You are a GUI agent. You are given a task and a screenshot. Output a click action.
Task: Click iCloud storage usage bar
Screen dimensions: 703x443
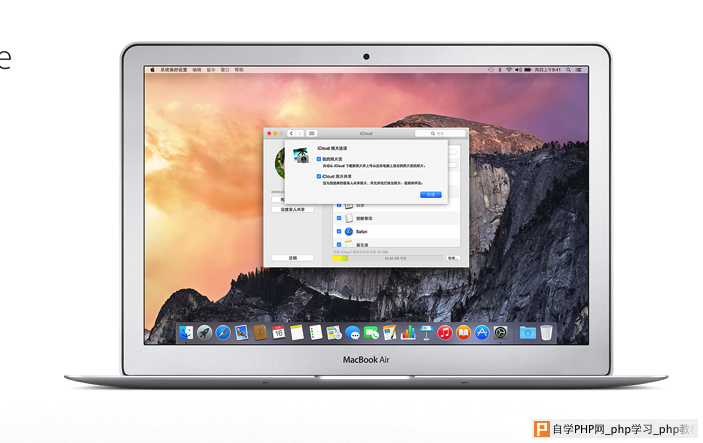(387, 258)
